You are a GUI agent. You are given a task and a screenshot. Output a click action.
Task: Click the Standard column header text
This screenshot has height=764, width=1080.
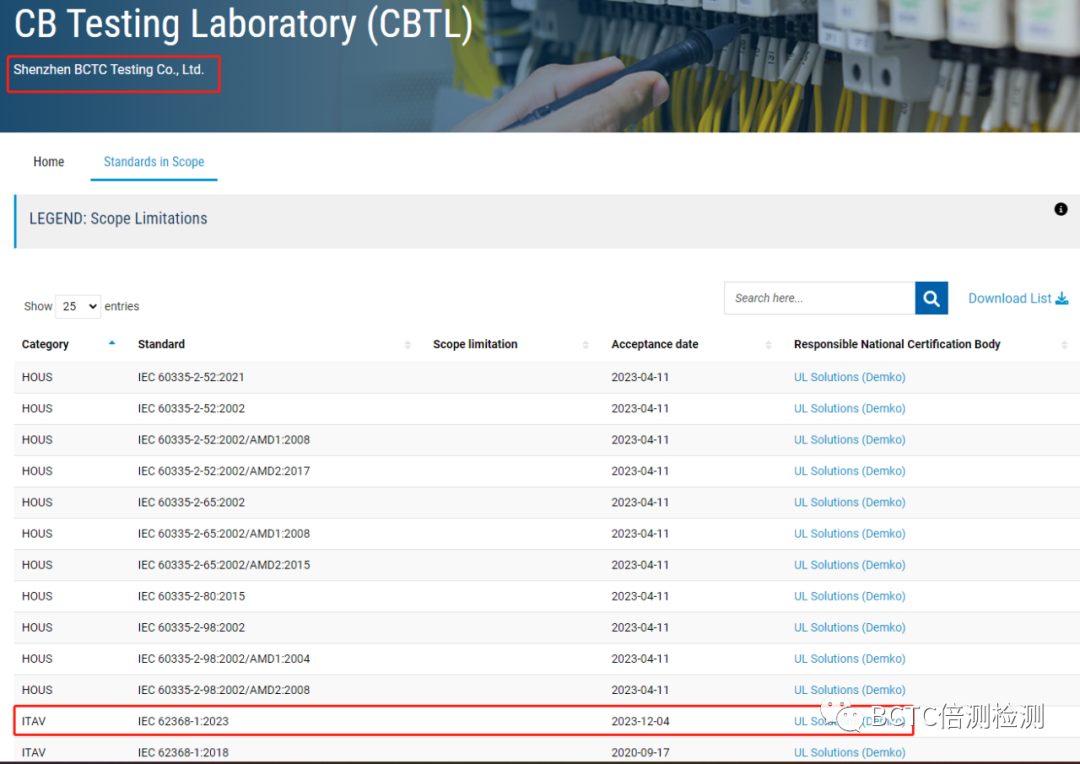(x=161, y=344)
